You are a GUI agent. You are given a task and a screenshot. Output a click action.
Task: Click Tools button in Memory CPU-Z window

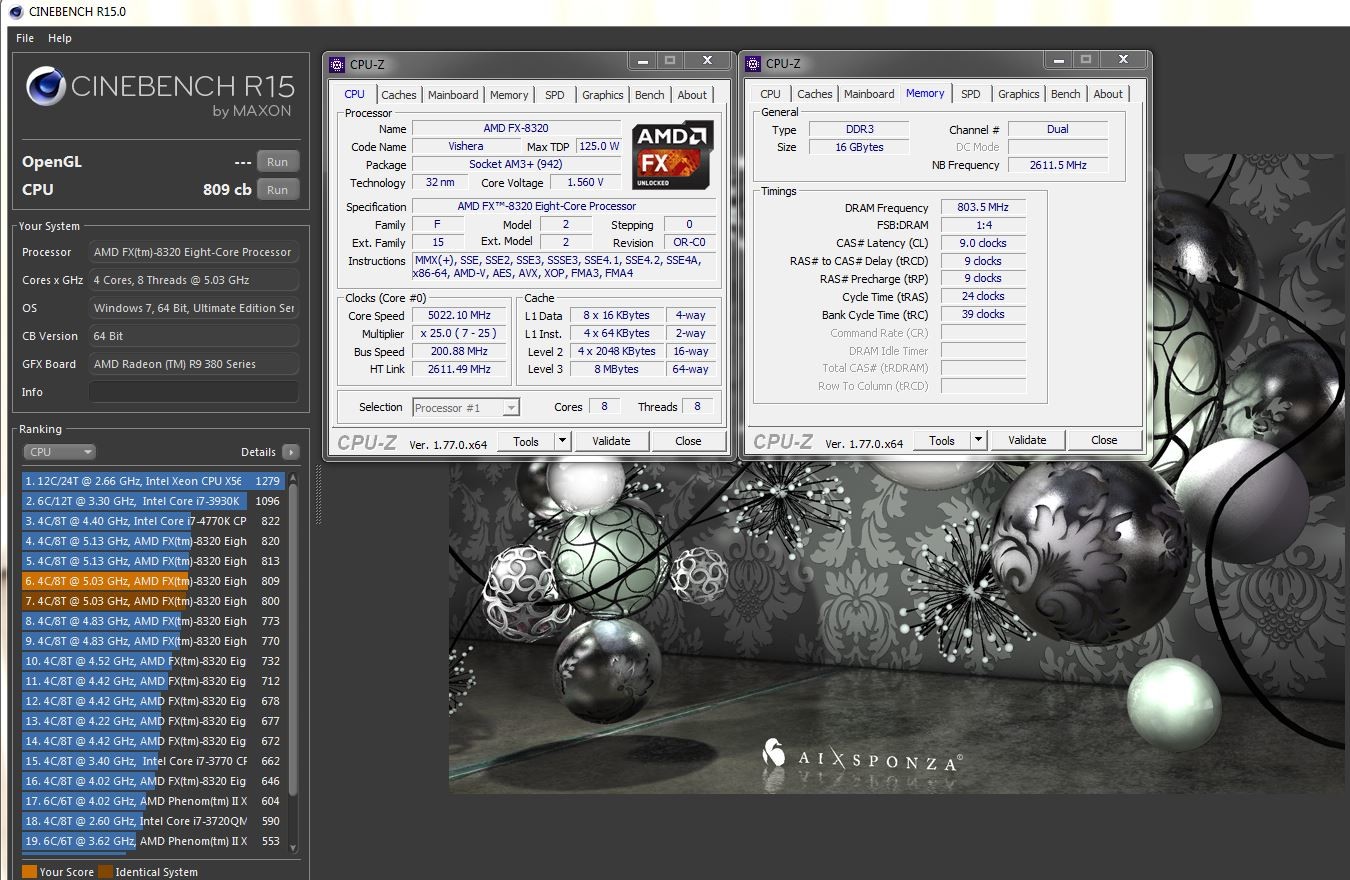[941, 440]
